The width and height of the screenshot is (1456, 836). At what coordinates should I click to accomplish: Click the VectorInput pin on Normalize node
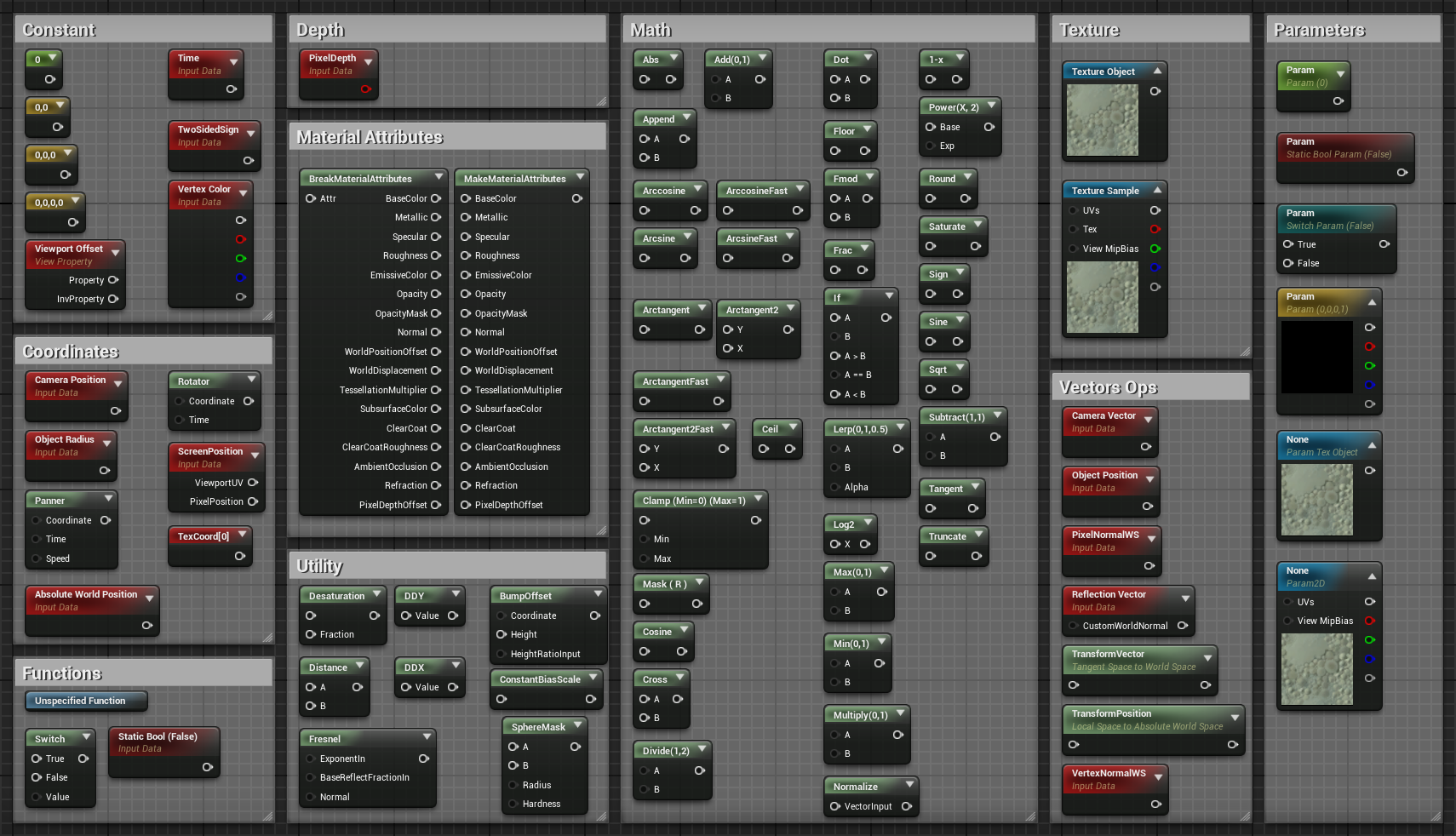(x=835, y=806)
